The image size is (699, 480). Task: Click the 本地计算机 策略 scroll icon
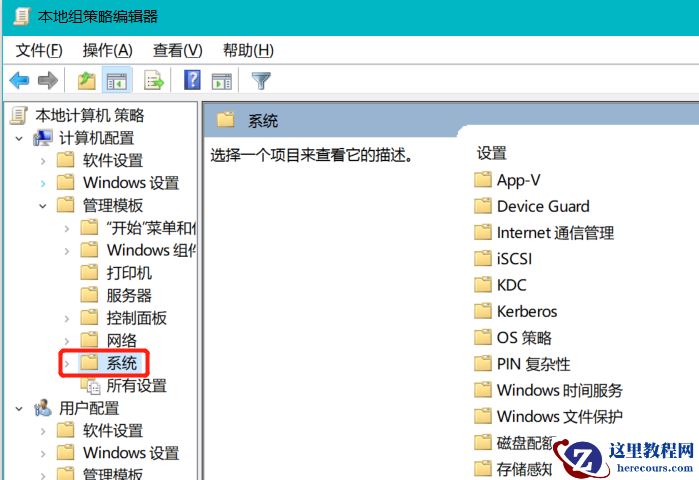[19, 115]
